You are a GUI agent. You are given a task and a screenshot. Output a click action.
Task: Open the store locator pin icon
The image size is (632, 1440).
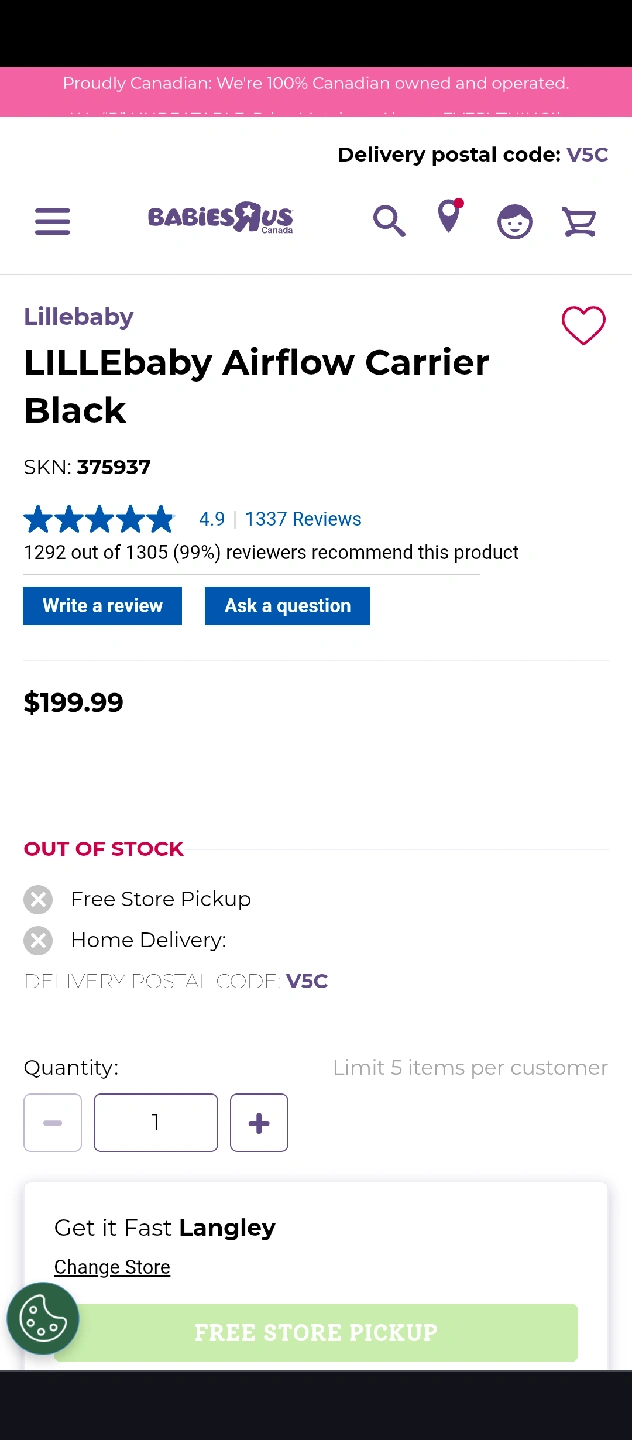click(x=450, y=217)
